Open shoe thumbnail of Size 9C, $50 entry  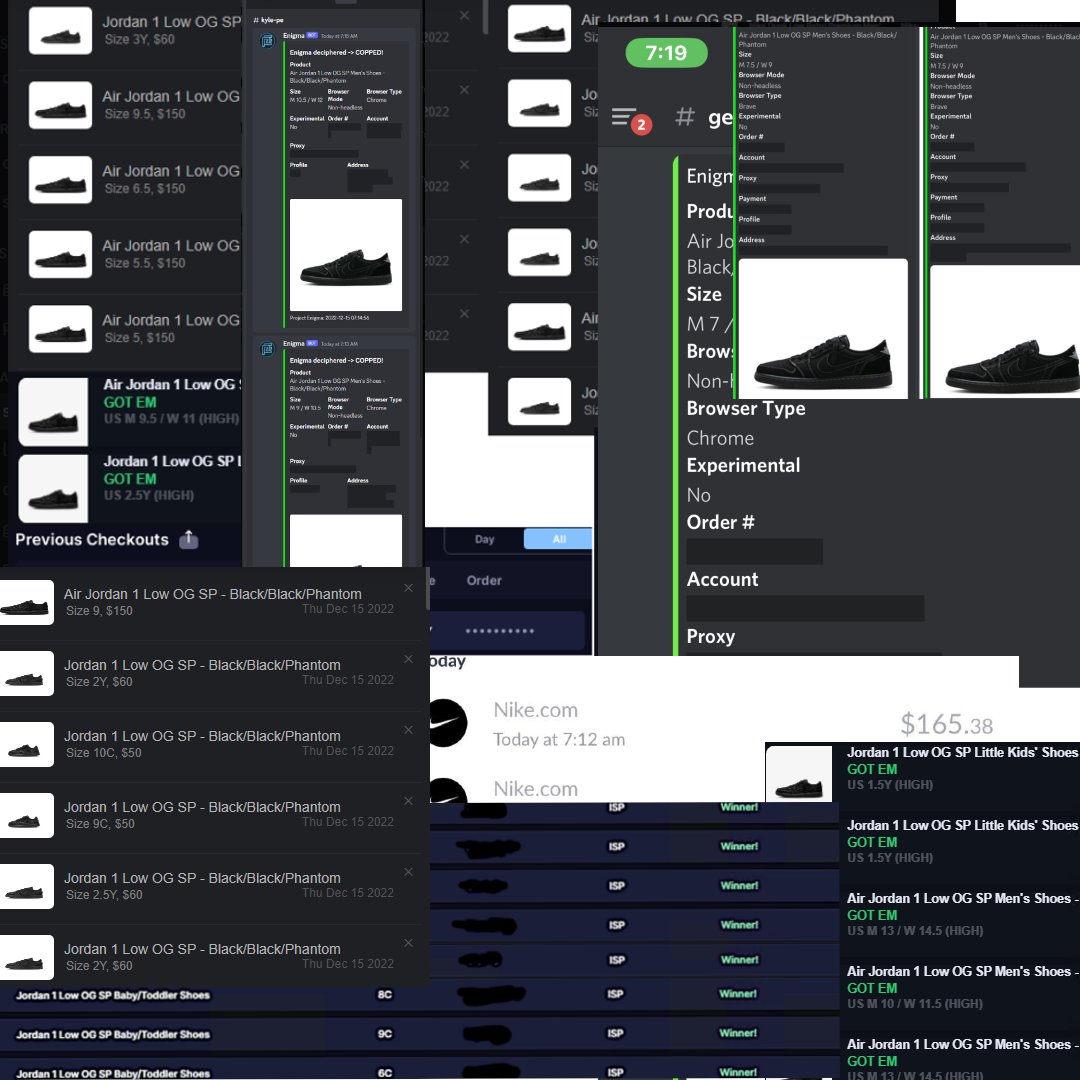click(26, 816)
